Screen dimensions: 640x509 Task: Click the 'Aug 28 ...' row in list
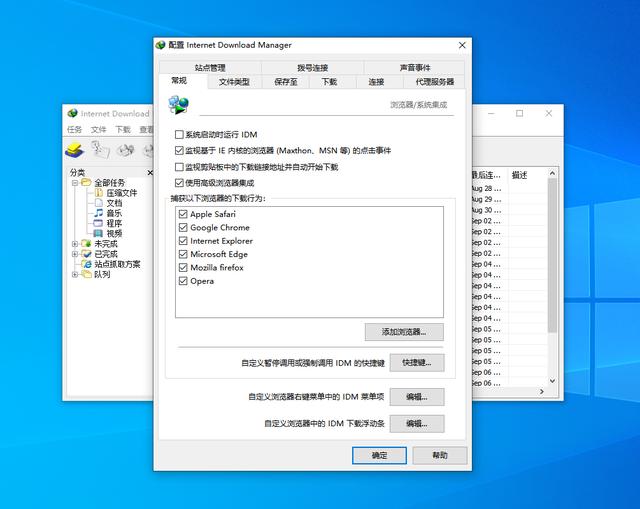[x=509, y=189]
